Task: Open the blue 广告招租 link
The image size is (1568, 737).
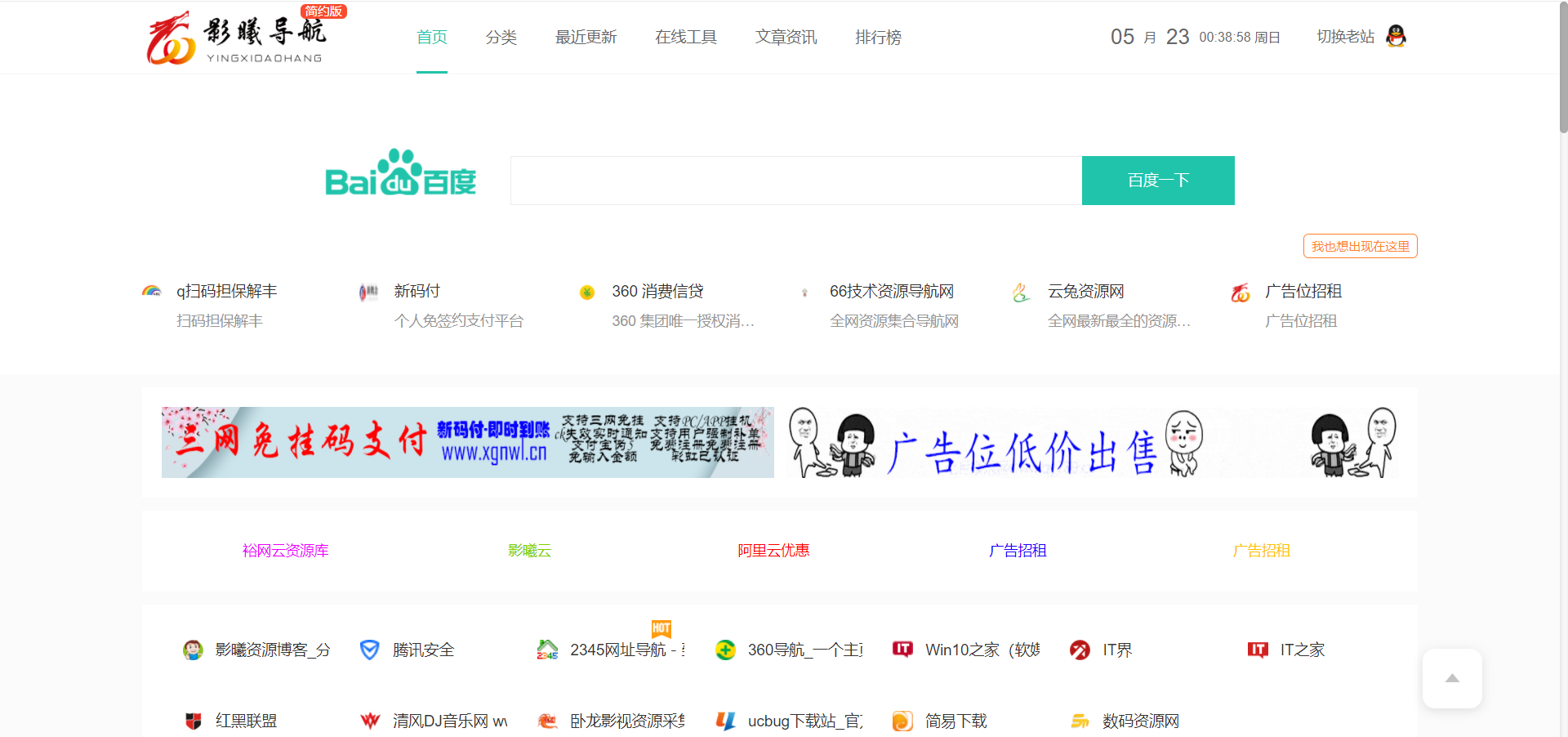Action: 1018,551
